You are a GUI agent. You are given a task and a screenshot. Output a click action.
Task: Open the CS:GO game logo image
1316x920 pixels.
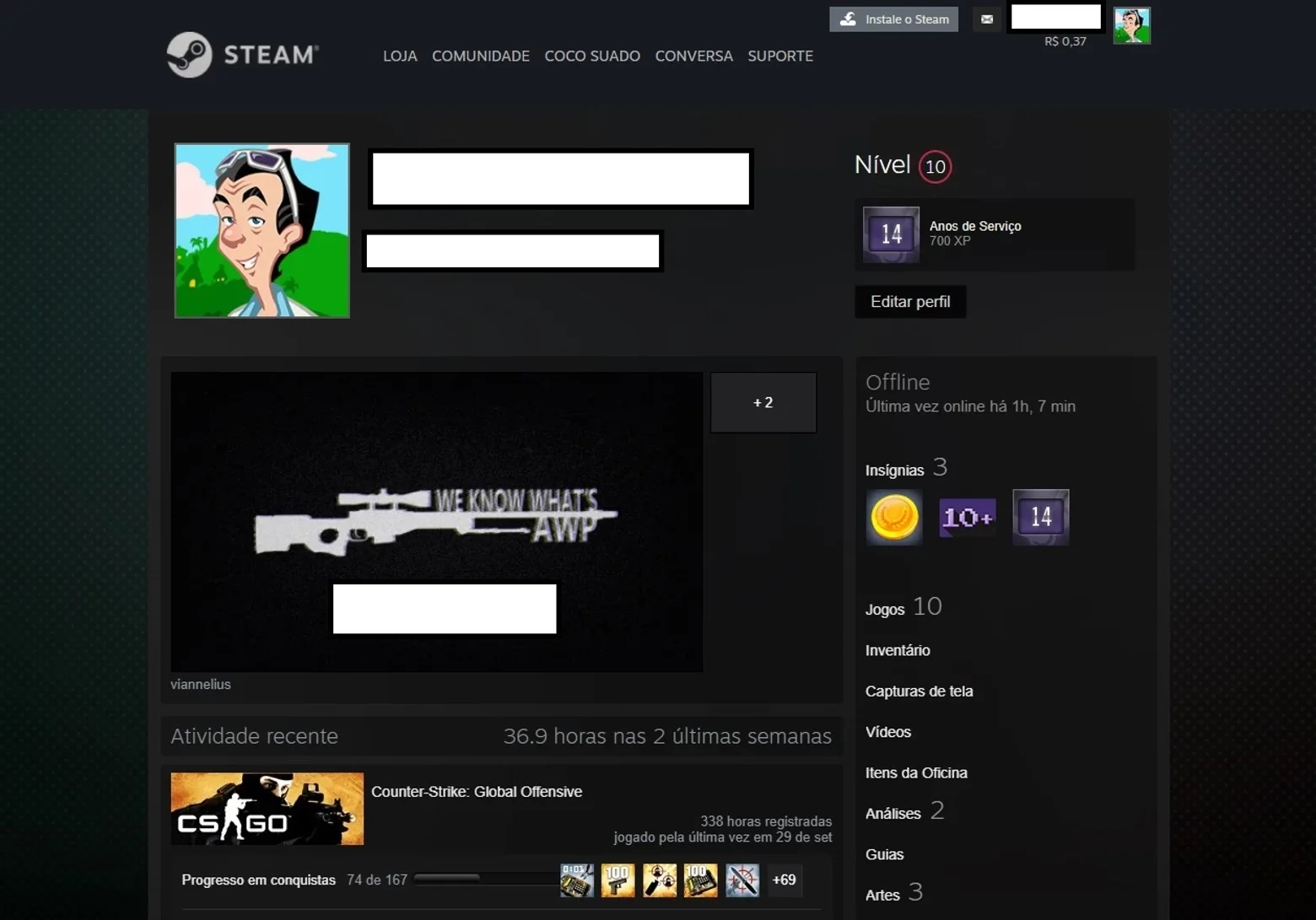coord(267,809)
